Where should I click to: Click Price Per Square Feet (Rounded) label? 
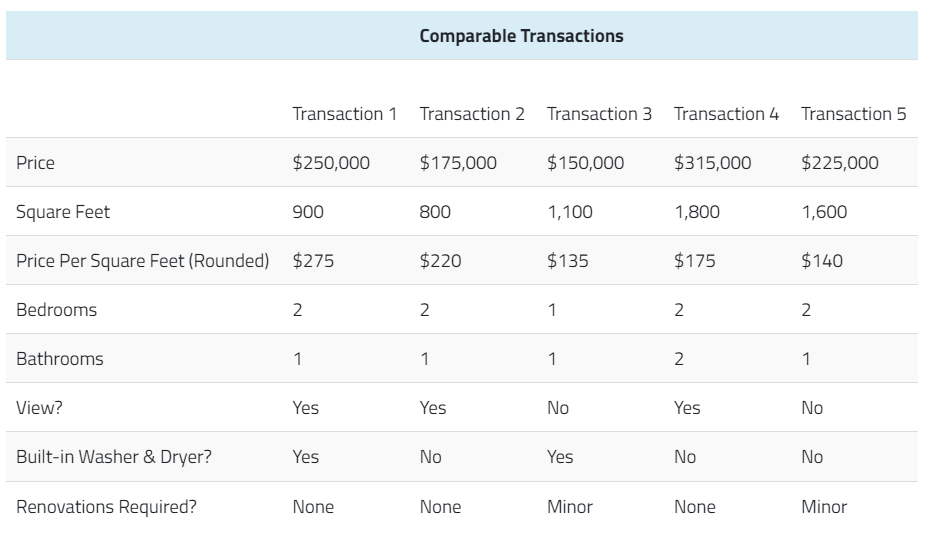pyautogui.click(x=143, y=260)
